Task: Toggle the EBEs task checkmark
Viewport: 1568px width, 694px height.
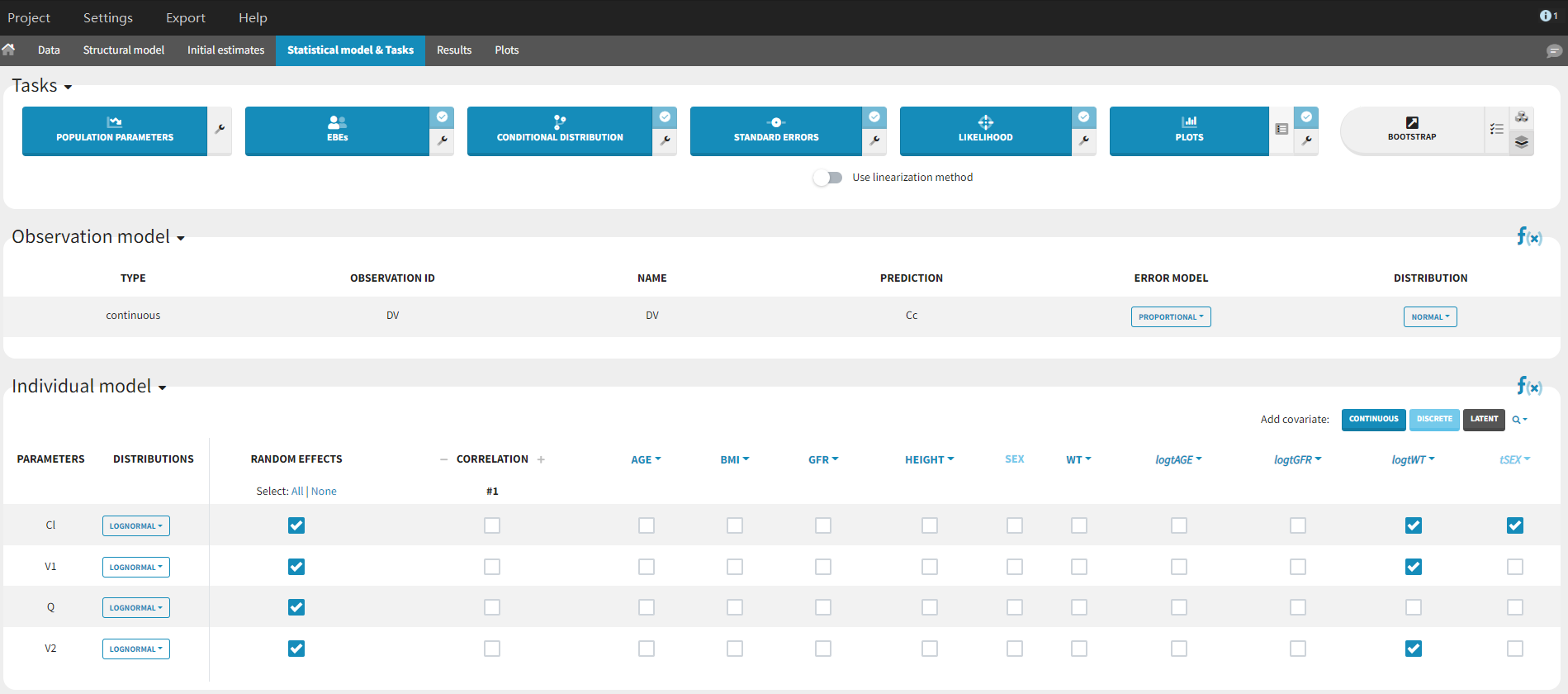Action: point(443,117)
